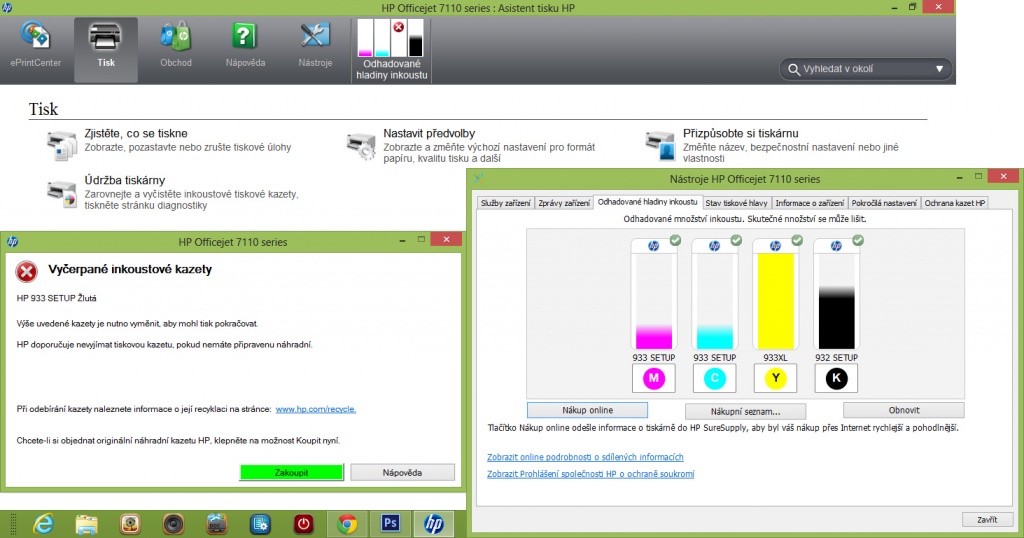The image size is (1024, 538).
Task: Click the 'Přizpůsobte si tiskárnu' heading
Action: click(741, 133)
